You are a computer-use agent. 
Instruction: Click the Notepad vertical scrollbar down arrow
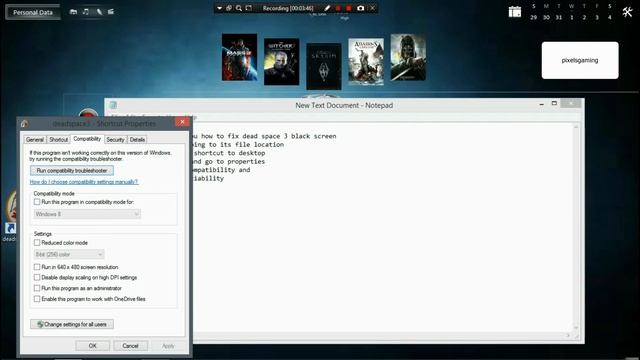click(x=576, y=327)
